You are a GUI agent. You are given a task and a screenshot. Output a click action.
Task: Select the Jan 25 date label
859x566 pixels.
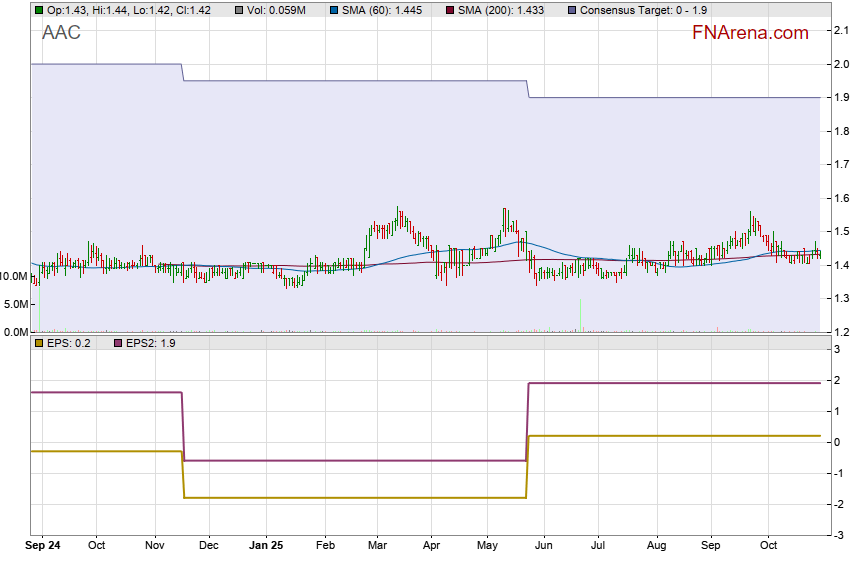[266, 546]
